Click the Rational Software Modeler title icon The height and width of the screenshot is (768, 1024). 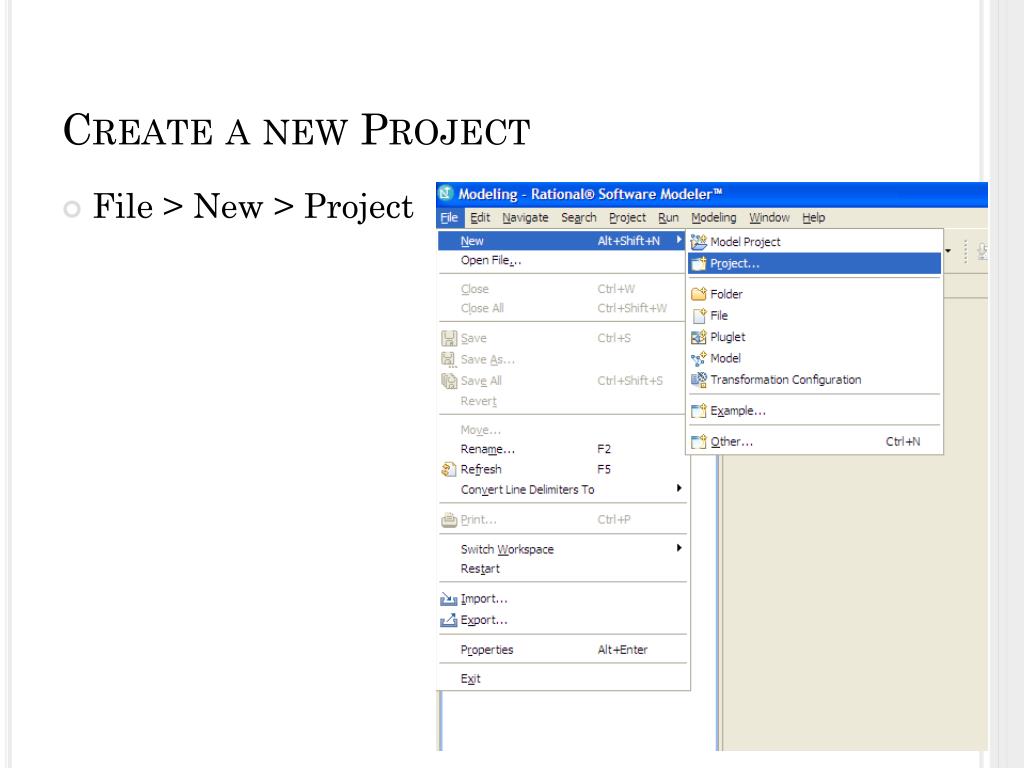[x=446, y=193]
